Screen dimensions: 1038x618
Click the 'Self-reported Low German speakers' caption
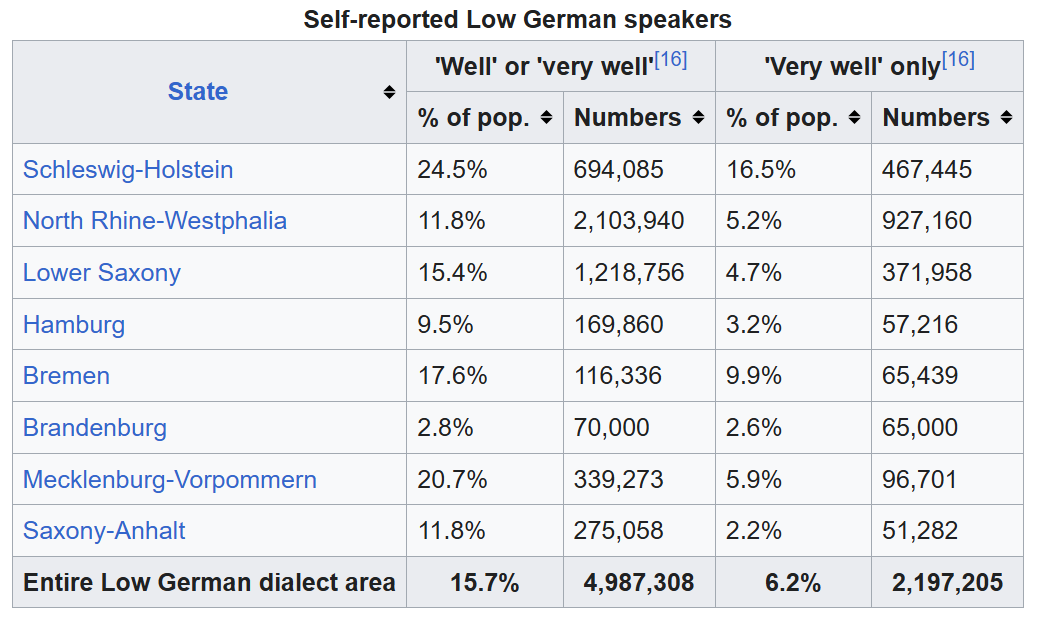pyautogui.click(x=518, y=19)
